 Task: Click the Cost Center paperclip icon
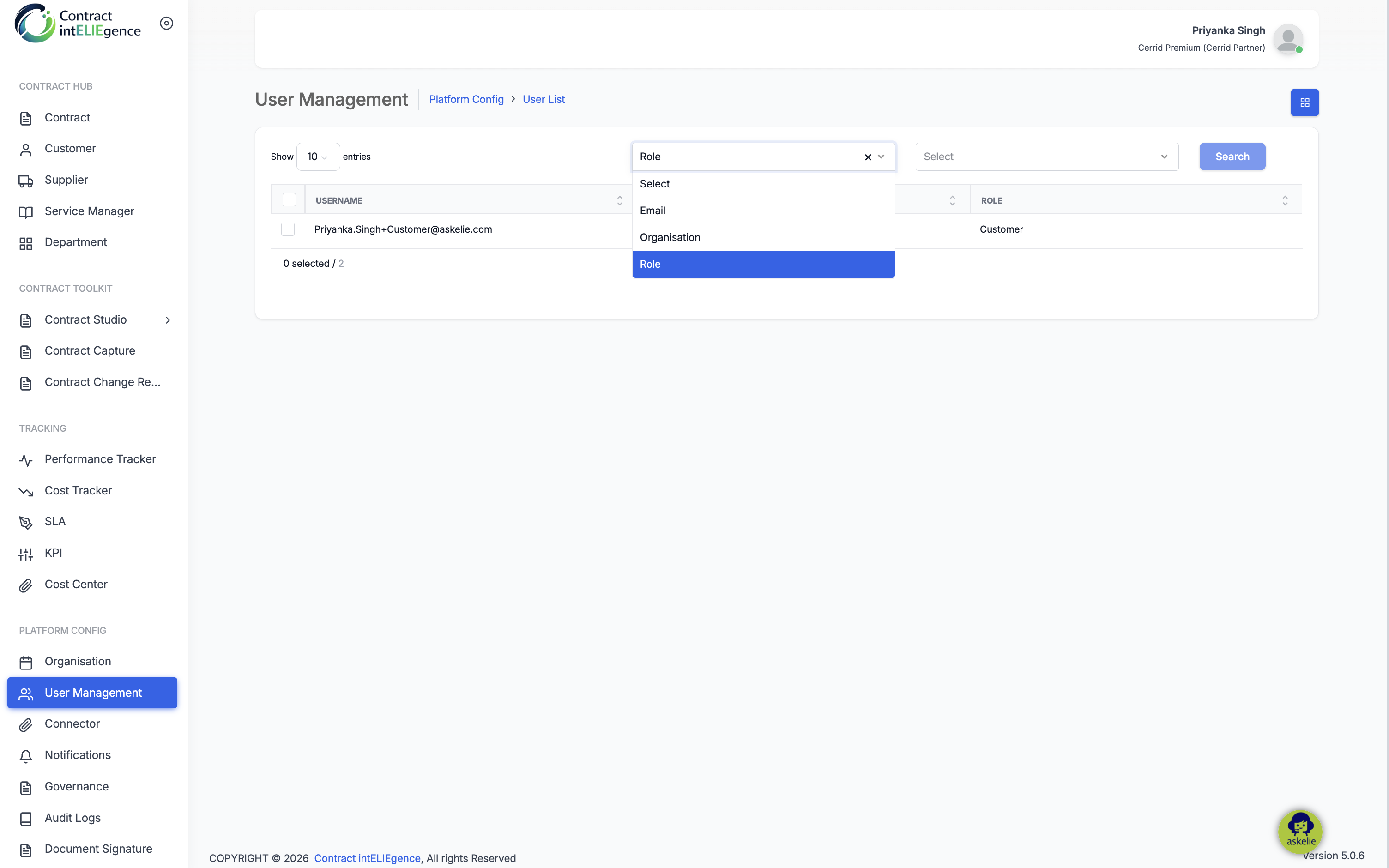pos(26,585)
